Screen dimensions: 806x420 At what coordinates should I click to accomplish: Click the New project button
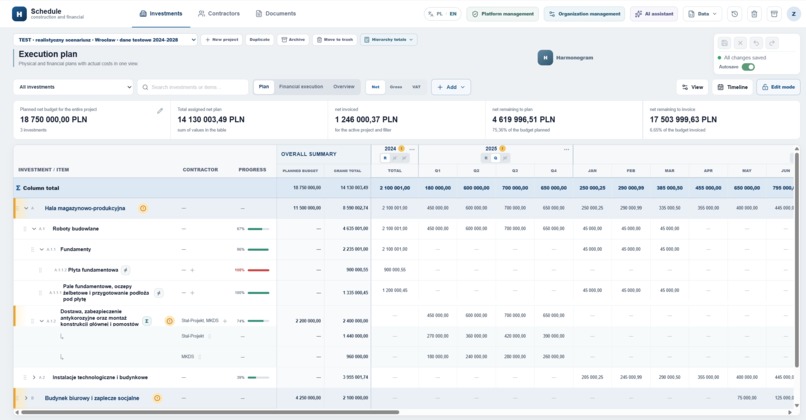point(222,40)
